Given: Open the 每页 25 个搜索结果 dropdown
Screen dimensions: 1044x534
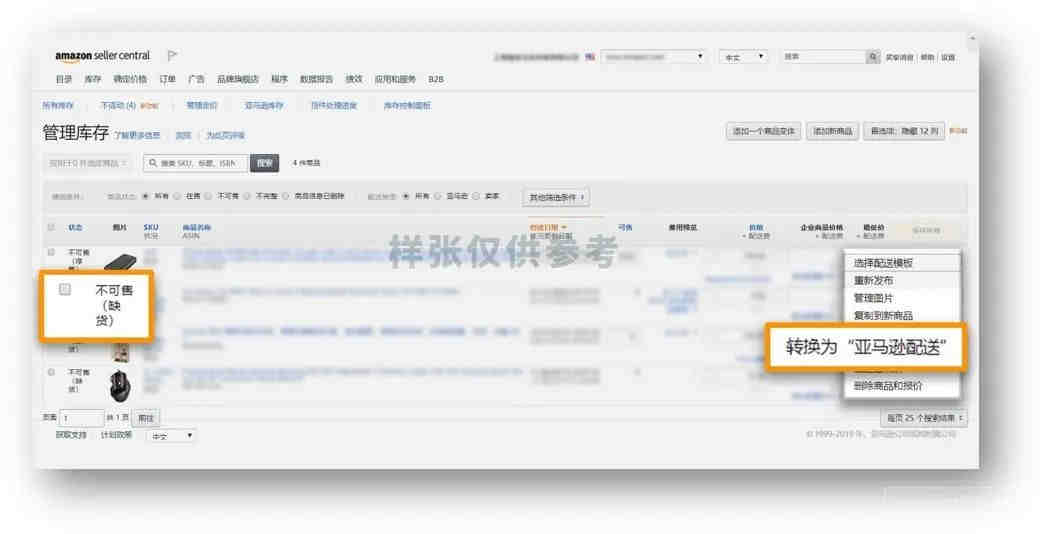Looking at the screenshot, I should [x=923, y=418].
